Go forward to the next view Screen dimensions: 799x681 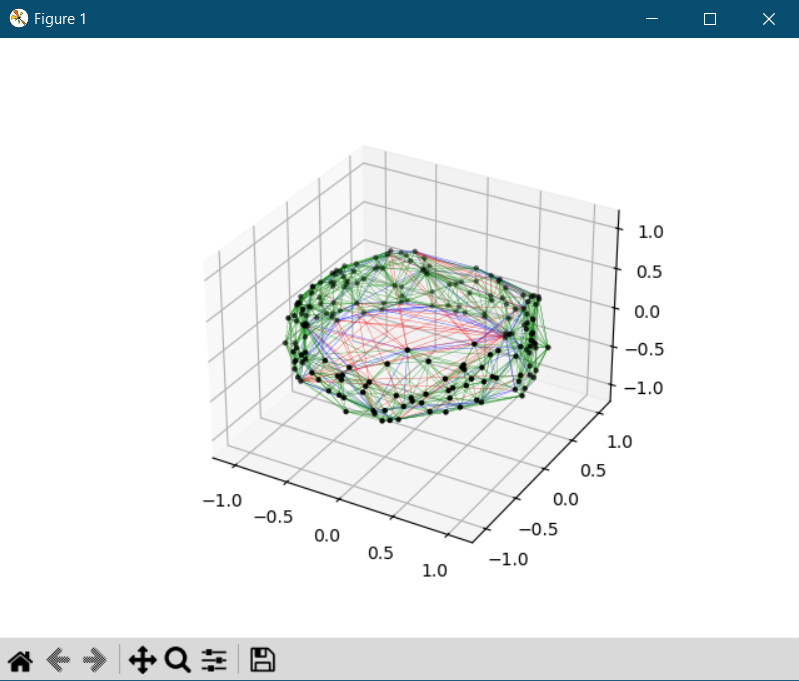pos(95,661)
